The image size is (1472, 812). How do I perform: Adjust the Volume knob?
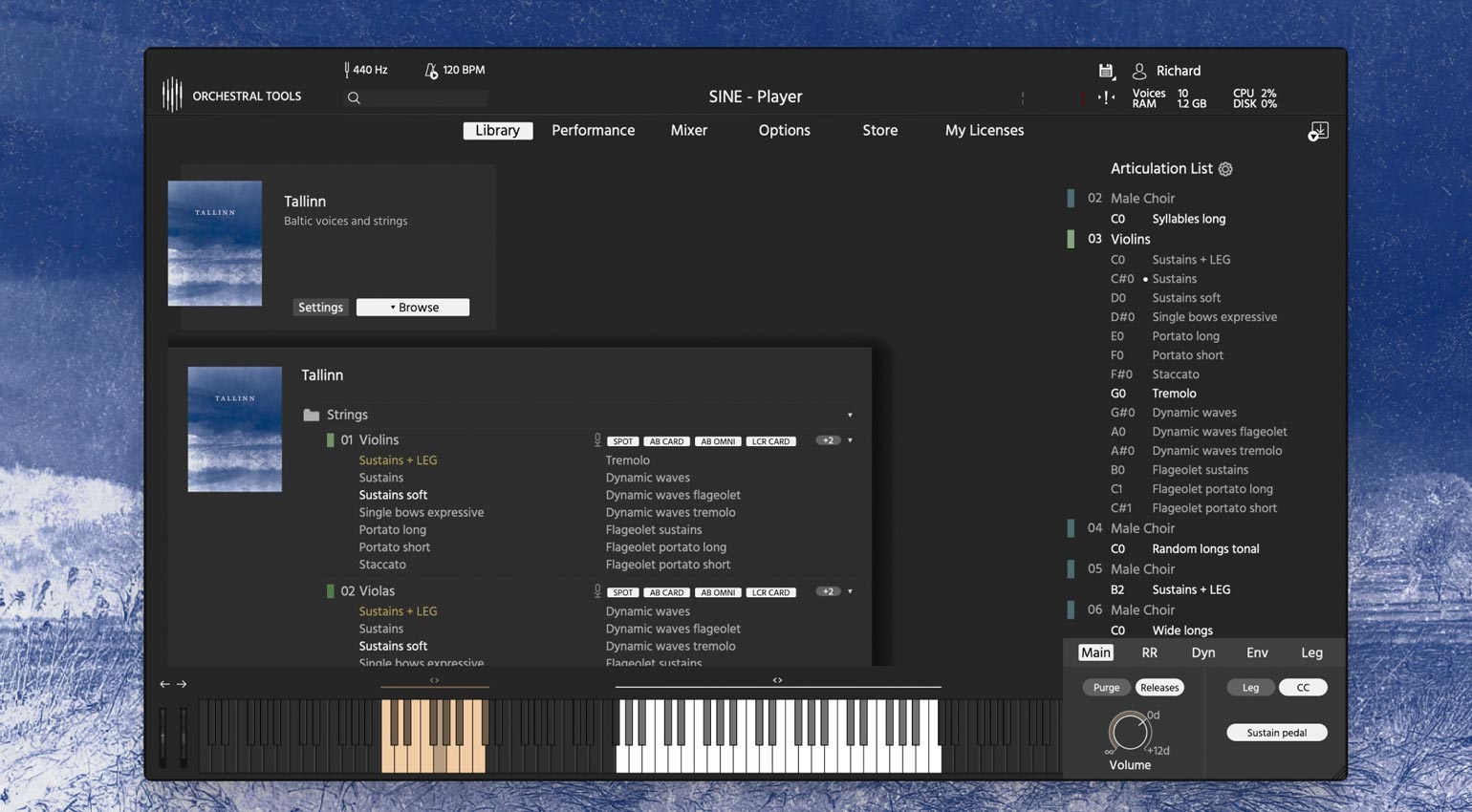coord(1130,733)
